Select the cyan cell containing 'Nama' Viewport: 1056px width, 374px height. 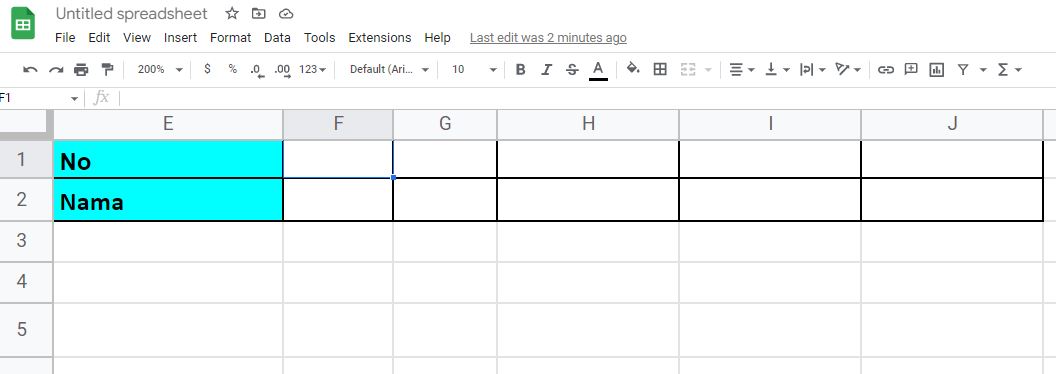click(168, 200)
